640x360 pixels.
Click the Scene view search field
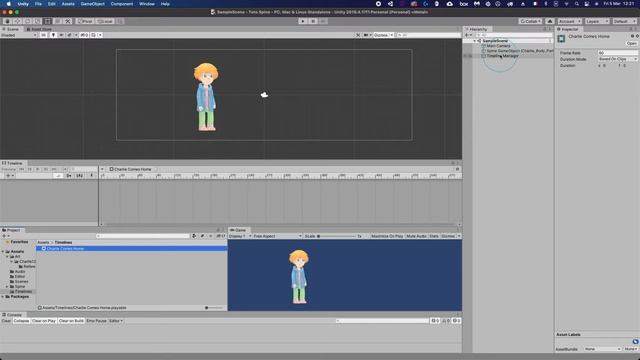pos(428,35)
